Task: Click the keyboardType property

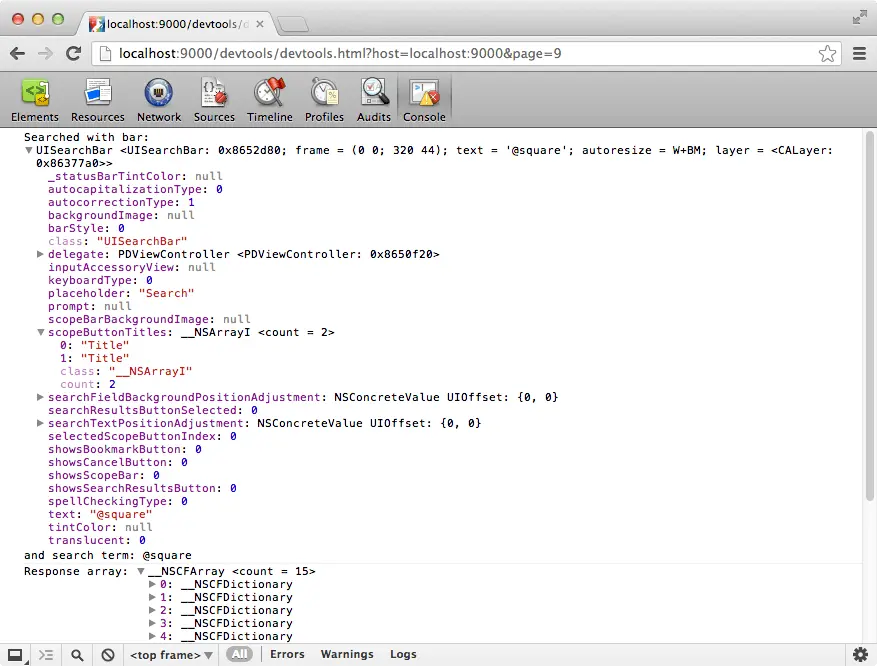Action: coord(100,280)
